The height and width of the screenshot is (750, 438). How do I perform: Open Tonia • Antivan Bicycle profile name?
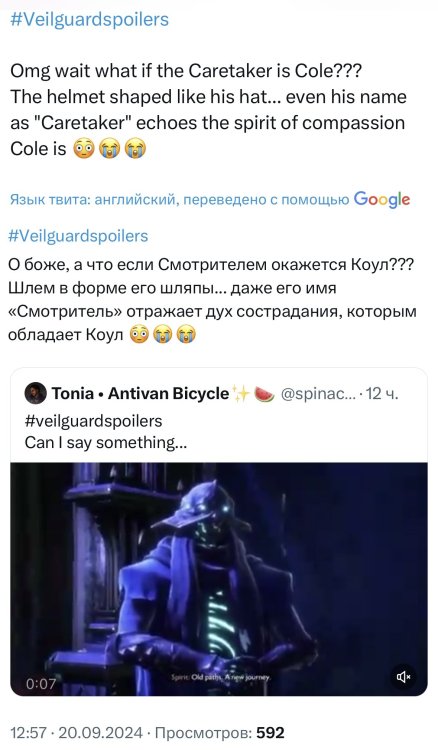[140, 394]
